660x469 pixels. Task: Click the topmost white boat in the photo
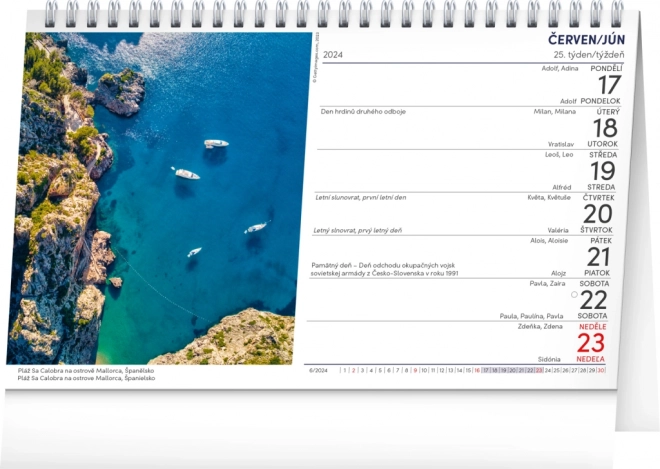[216, 144]
